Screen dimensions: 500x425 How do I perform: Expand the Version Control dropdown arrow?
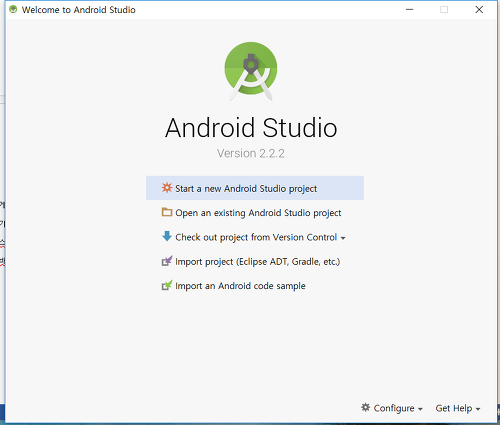click(343, 238)
